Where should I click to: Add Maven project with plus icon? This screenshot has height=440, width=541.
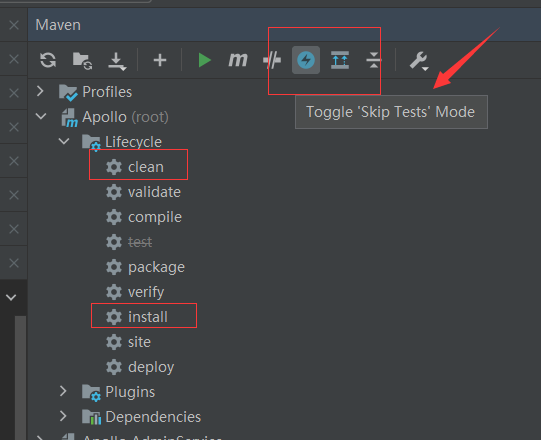(160, 60)
